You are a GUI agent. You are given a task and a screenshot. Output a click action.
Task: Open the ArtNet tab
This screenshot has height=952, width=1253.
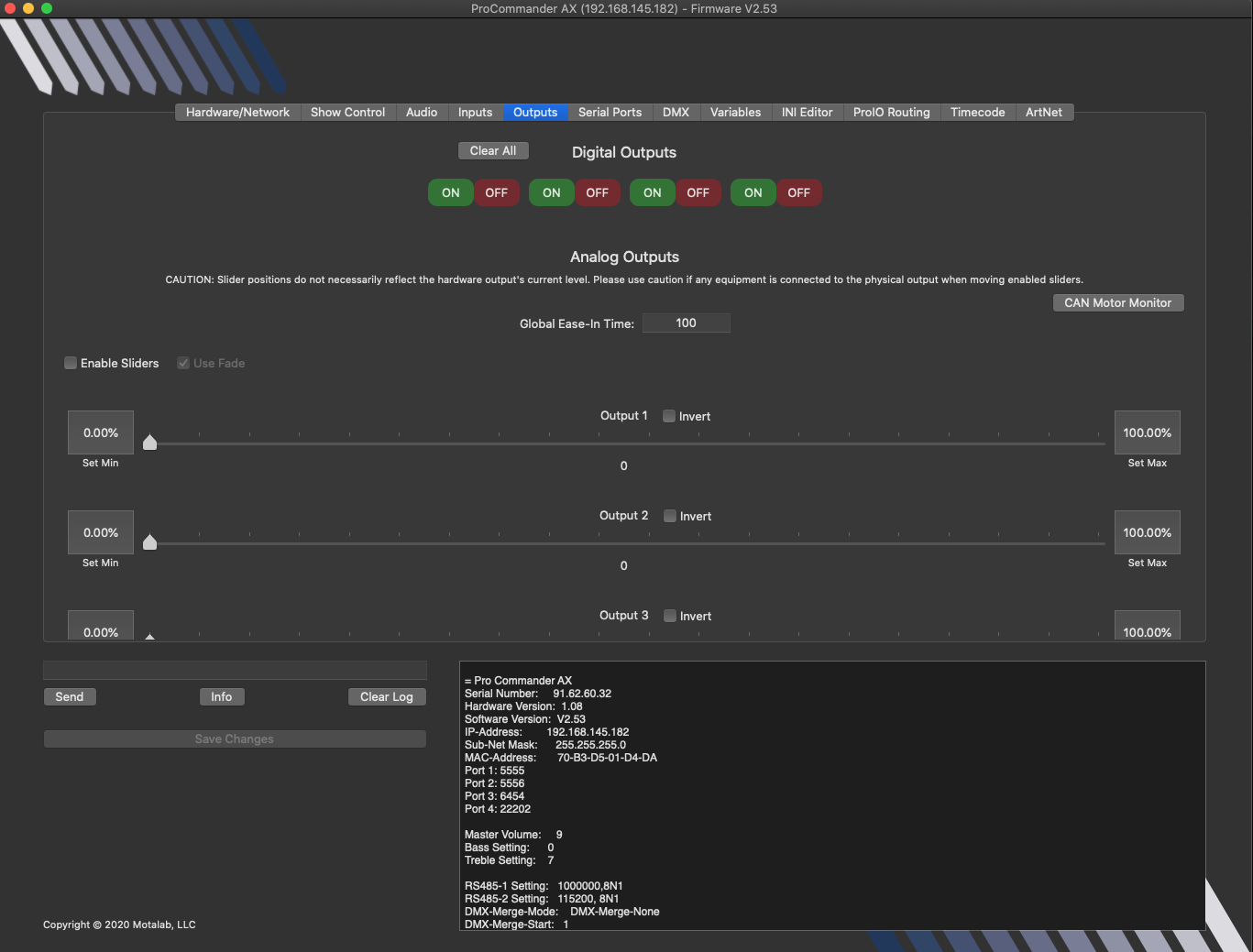1043,112
